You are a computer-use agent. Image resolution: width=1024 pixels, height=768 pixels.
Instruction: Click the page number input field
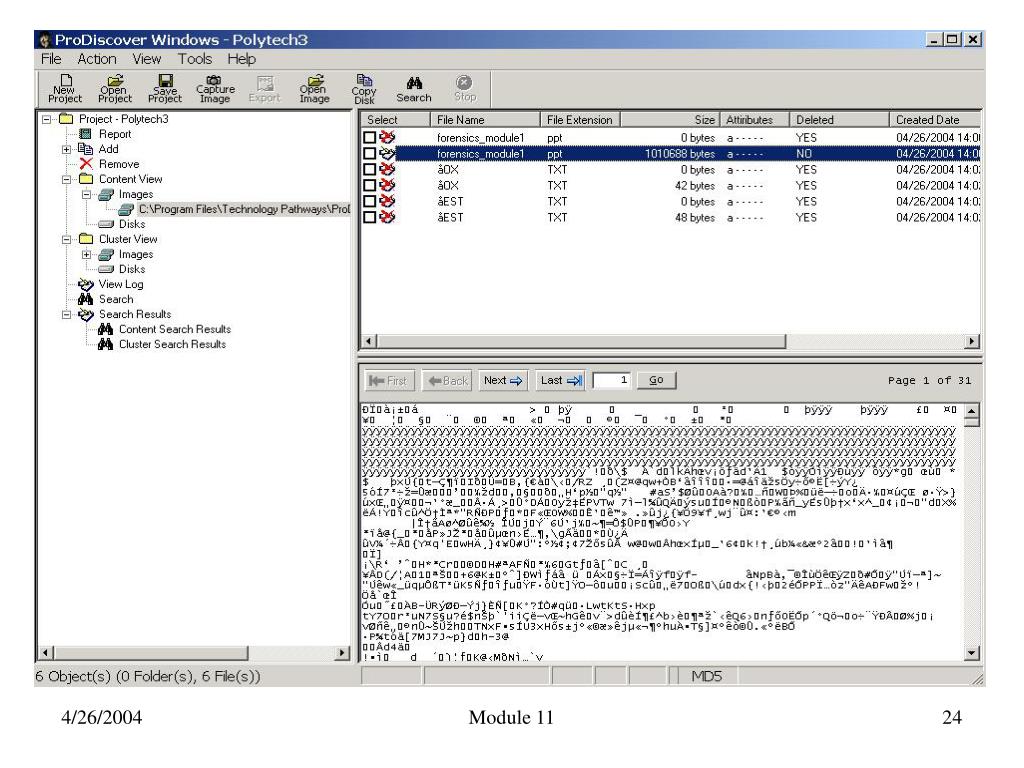611,380
